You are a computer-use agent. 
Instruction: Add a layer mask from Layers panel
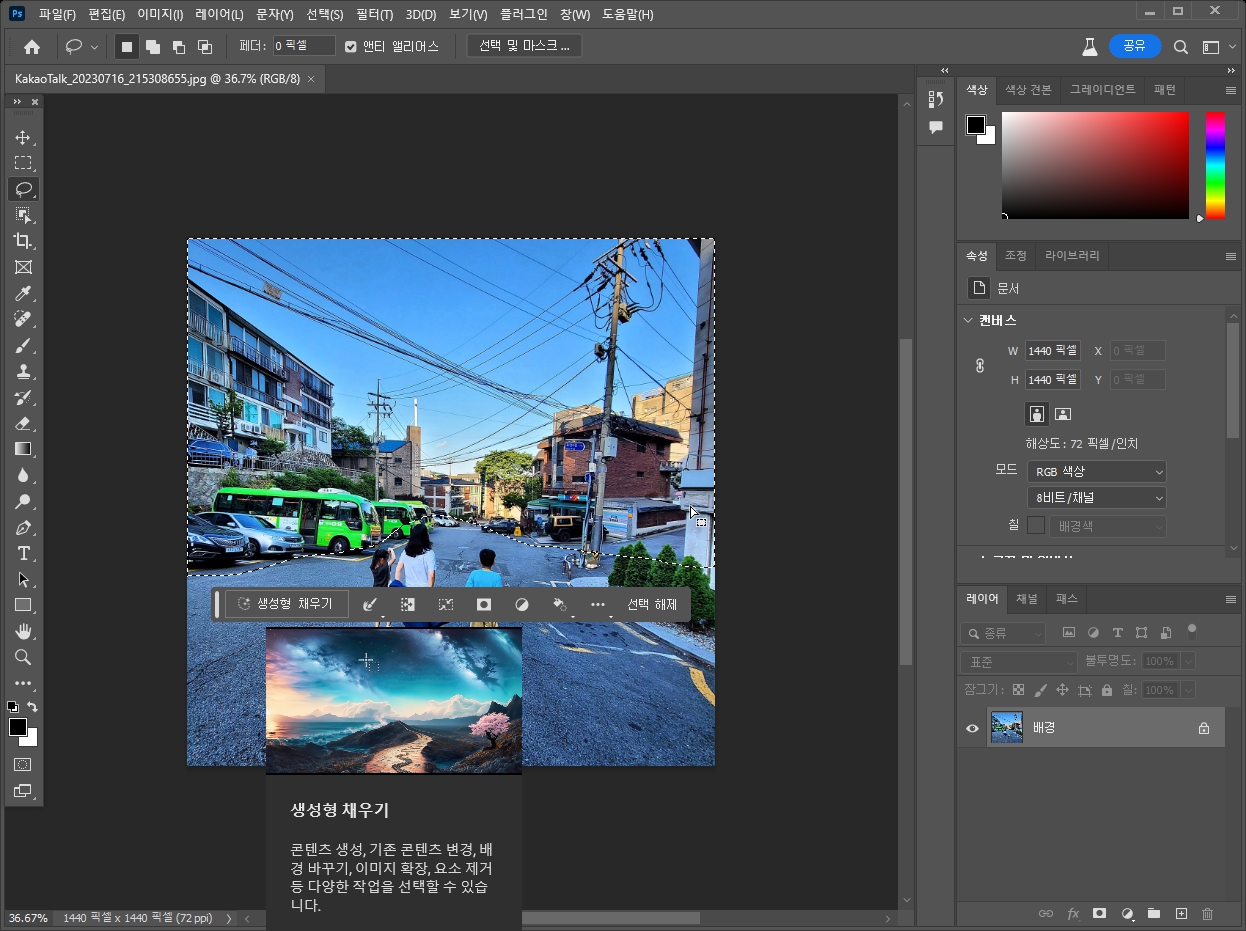pos(1099,913)
